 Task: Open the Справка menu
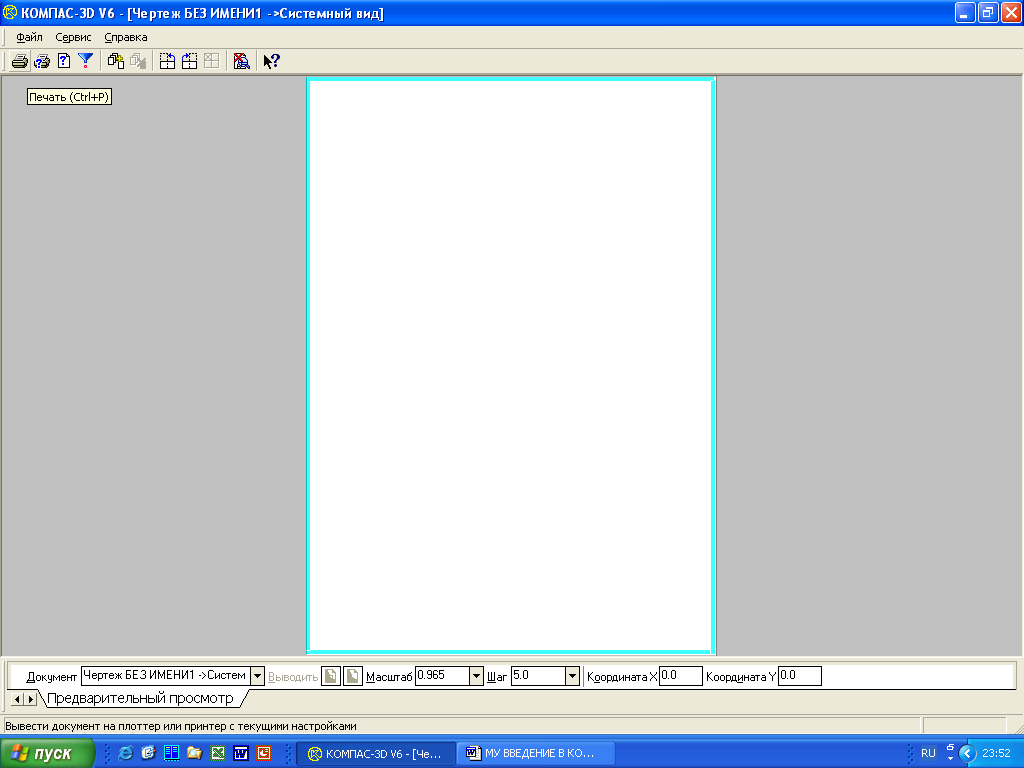tap(126, 37)
